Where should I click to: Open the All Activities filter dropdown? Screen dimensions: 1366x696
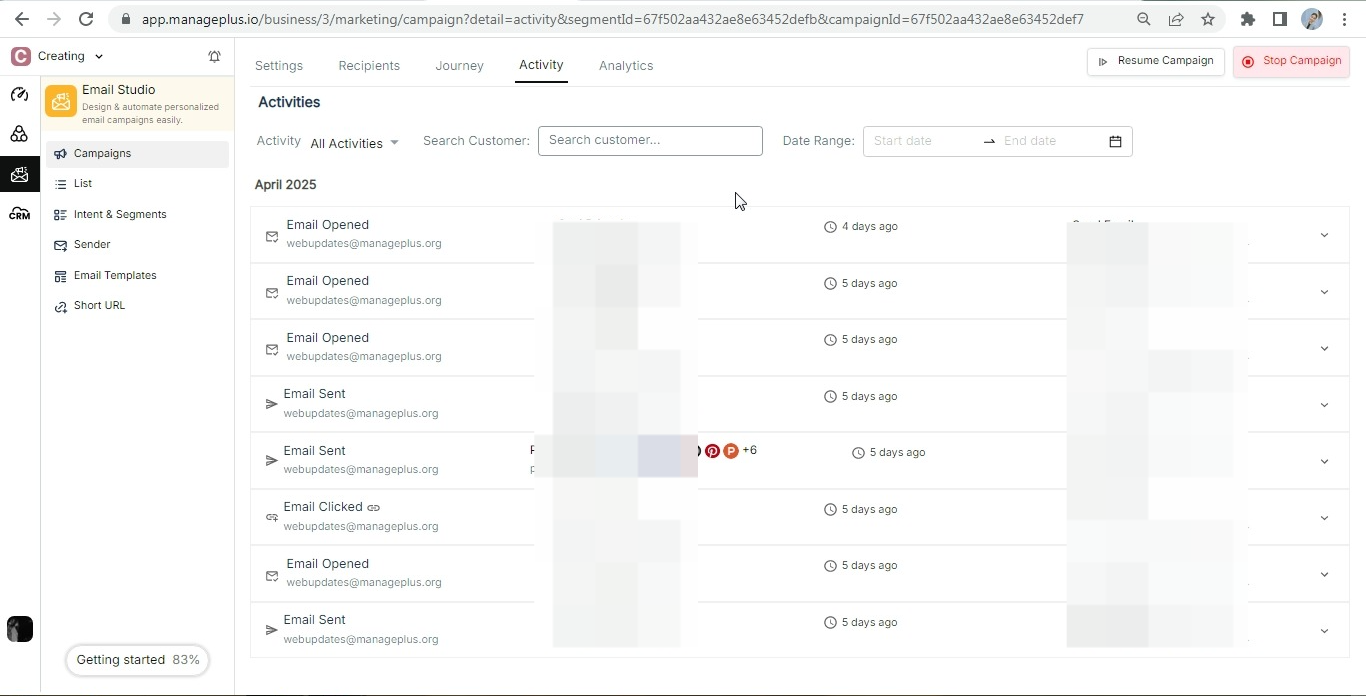point(354,143)
